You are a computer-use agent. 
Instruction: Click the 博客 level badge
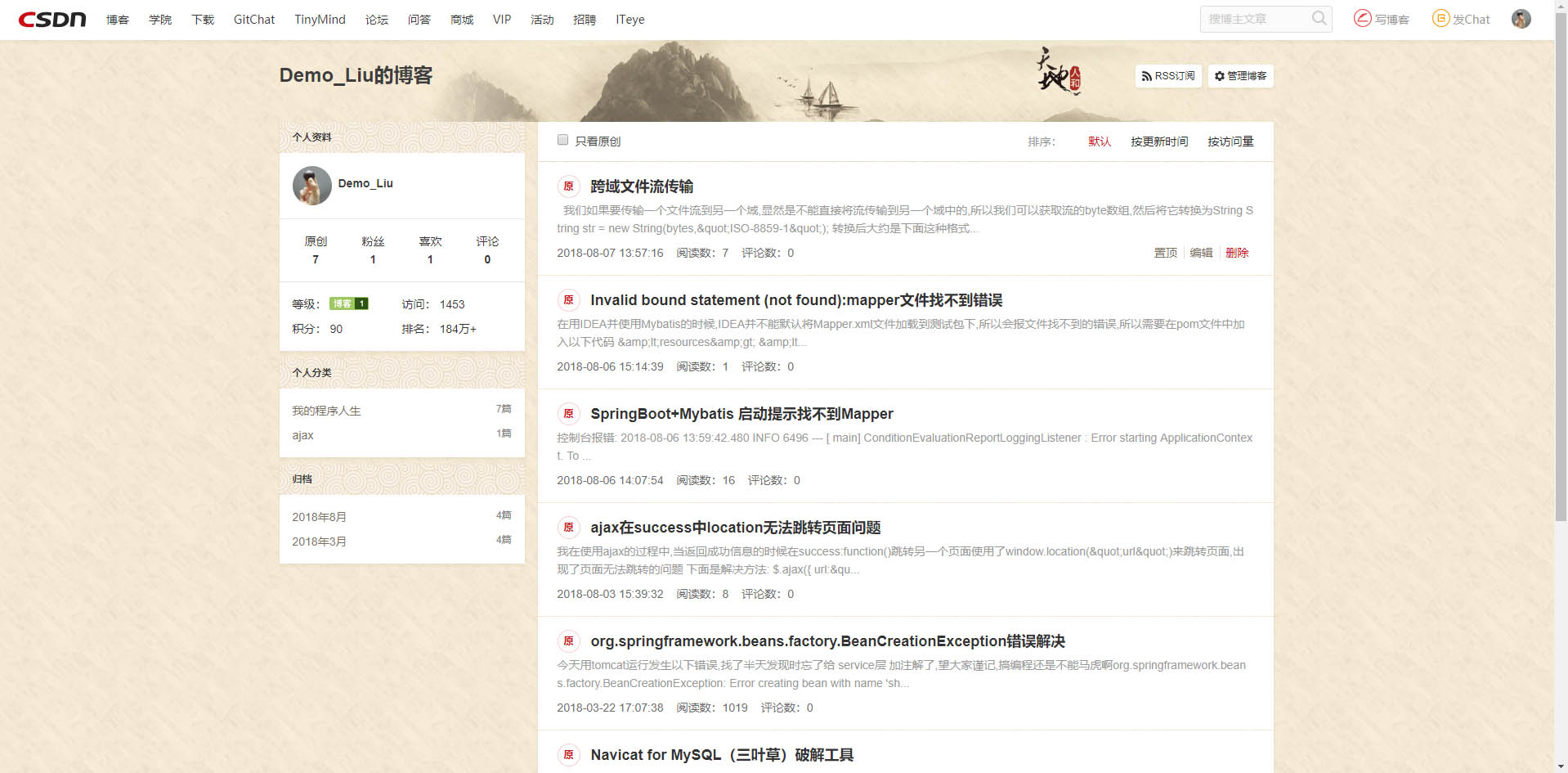[348, 303]
